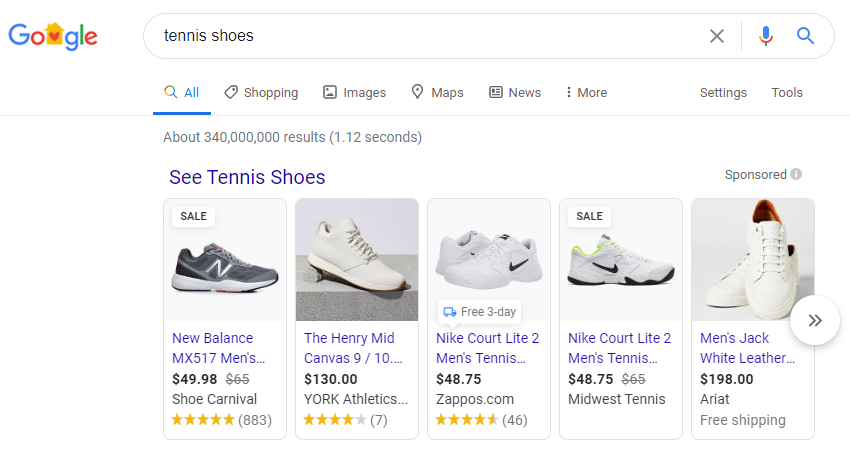
Task: Click the Midwest Tennis seller name
Action: tap(617, 400)
